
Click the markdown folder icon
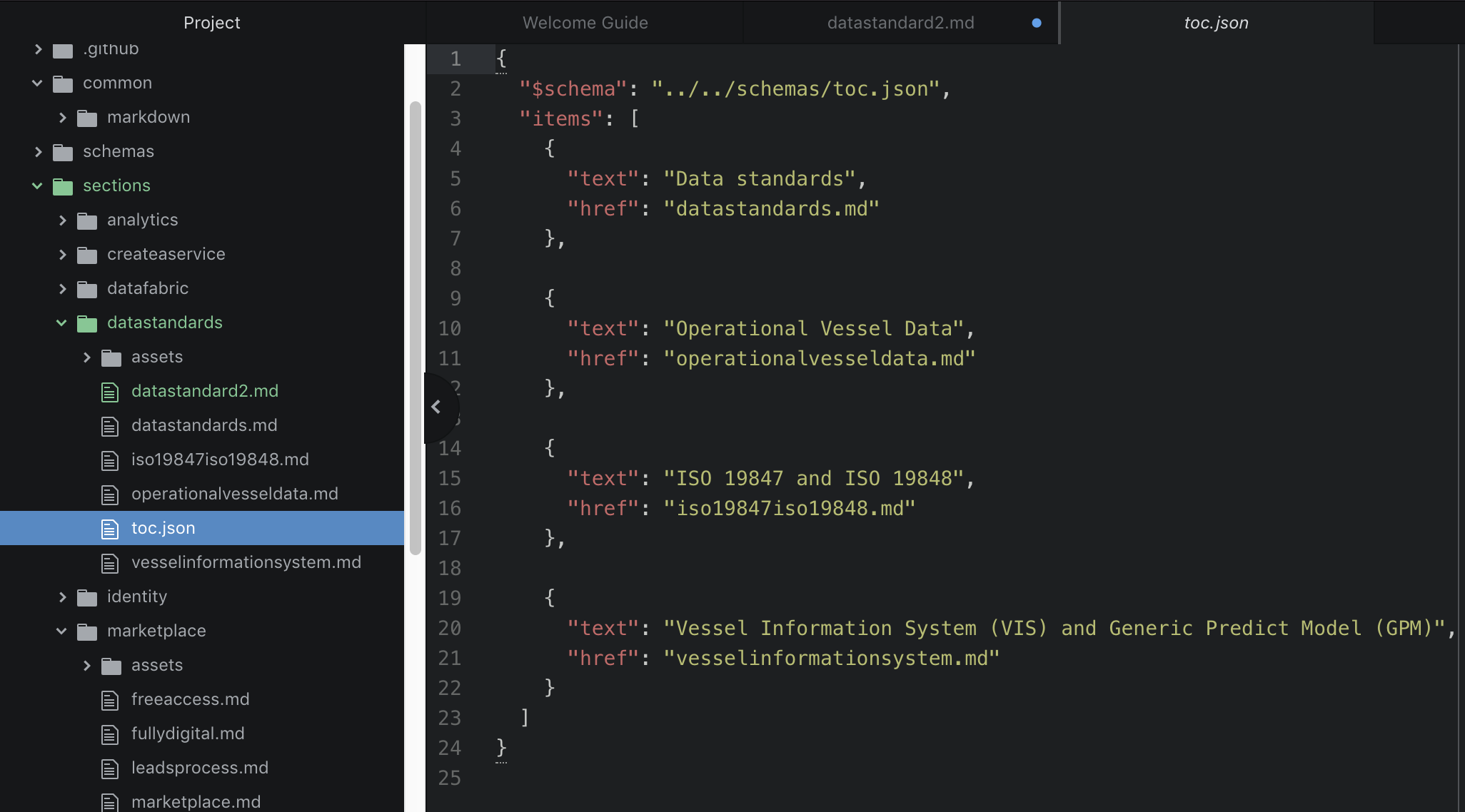coord(87,118)
